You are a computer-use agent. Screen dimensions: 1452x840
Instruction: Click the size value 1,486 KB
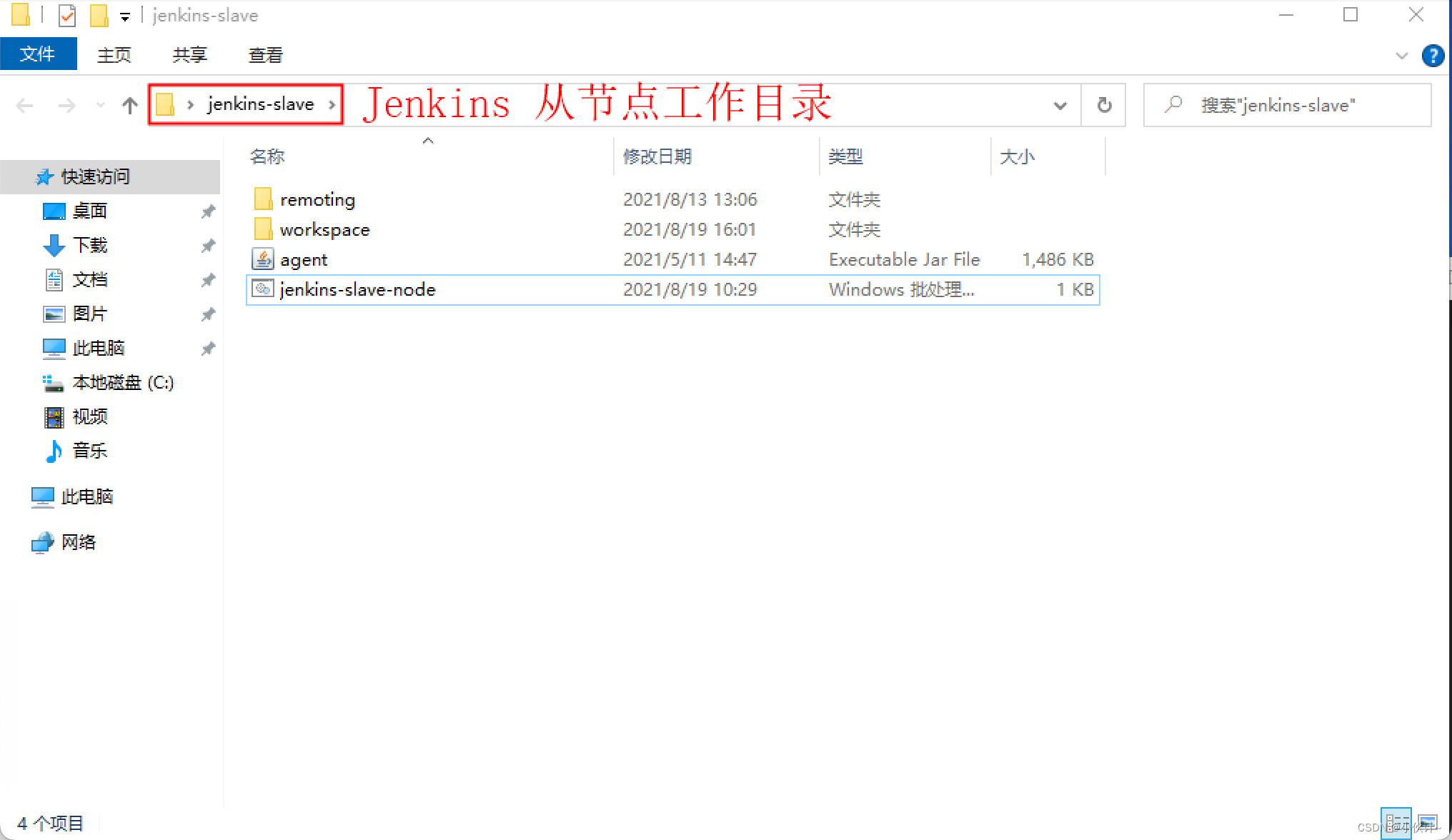pyautogui.click(x=1058, y=259)
